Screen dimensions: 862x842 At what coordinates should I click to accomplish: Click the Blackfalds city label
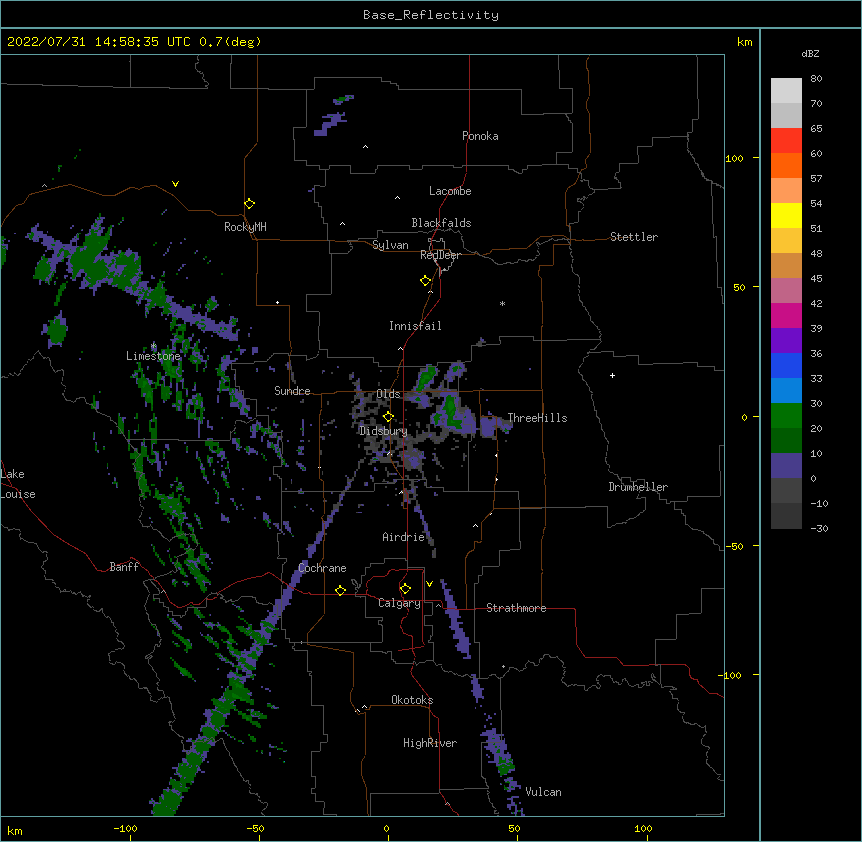point(441,223)
